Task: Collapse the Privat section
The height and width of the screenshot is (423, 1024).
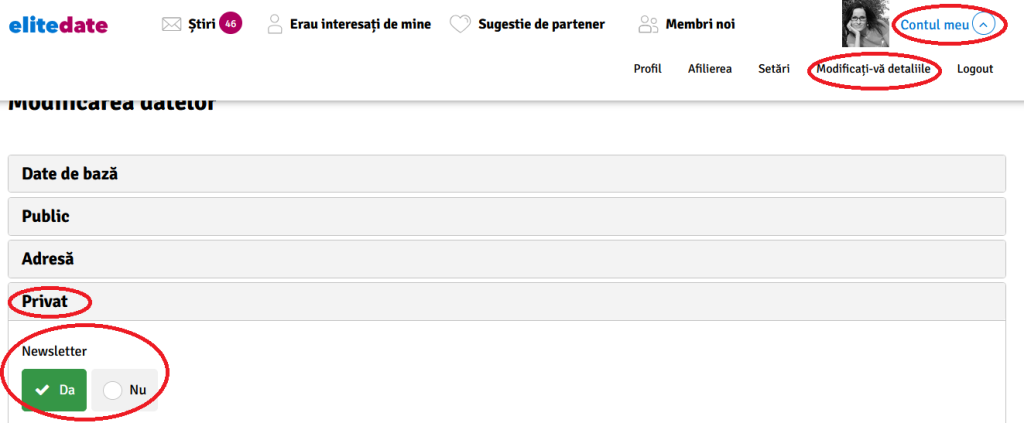Action: pos(506,302)
